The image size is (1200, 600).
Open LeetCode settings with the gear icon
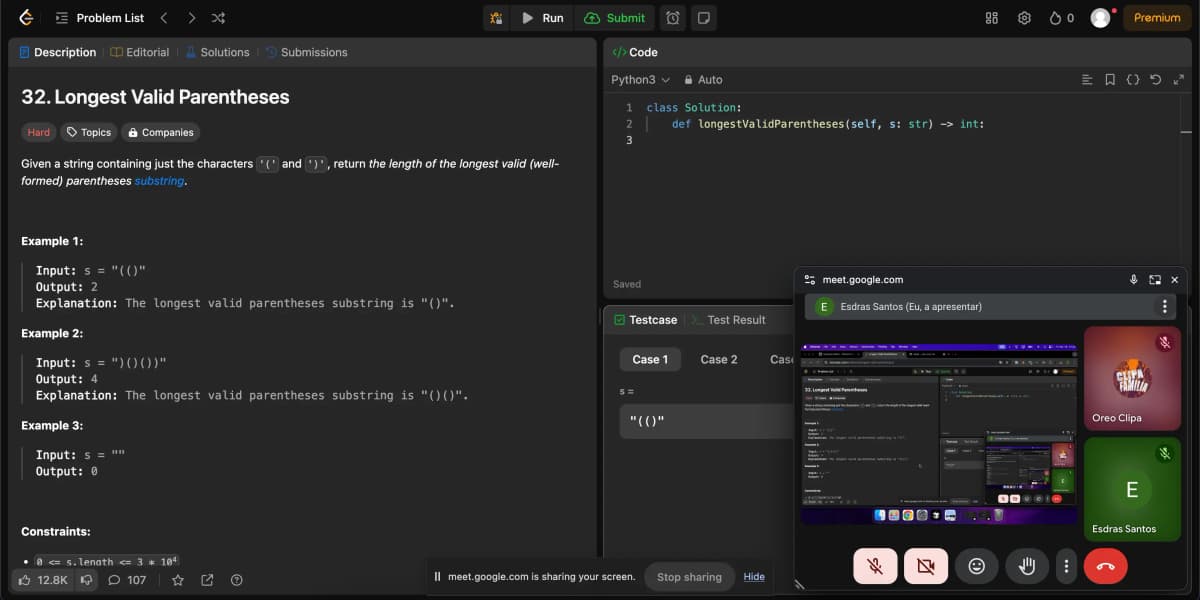[1024, 17]
